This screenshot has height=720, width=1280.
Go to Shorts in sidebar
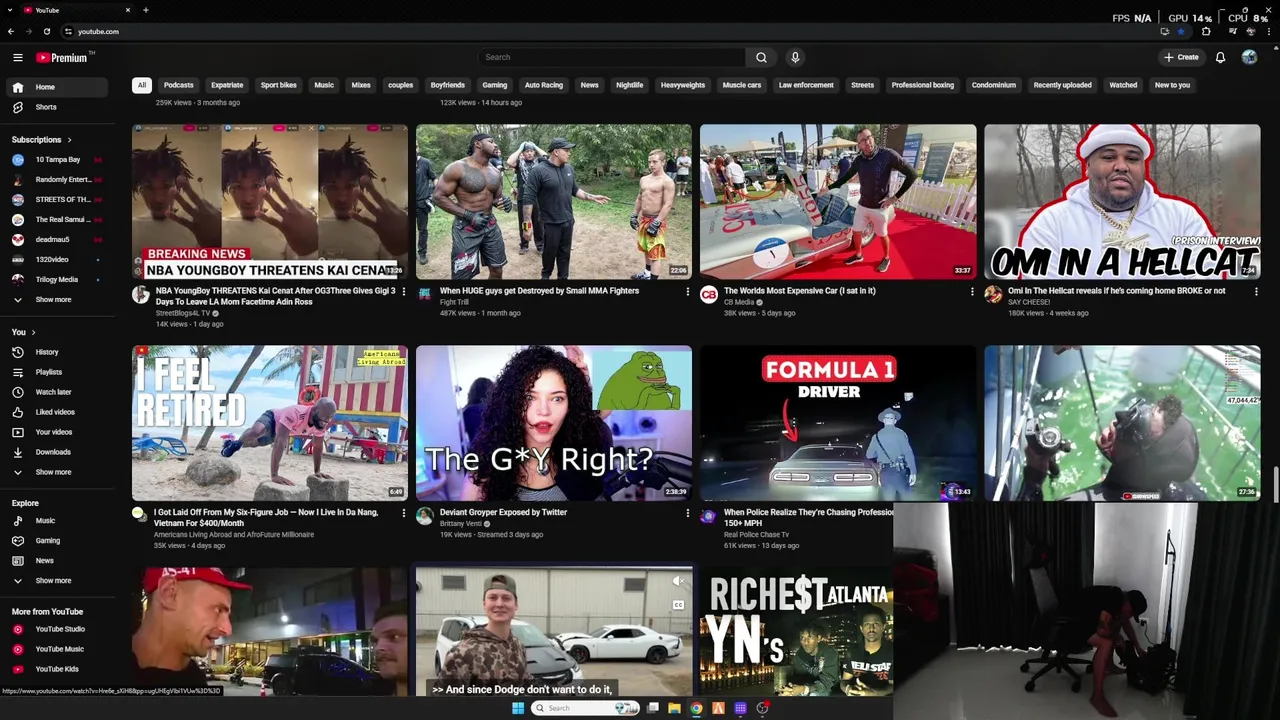[59, 107]
